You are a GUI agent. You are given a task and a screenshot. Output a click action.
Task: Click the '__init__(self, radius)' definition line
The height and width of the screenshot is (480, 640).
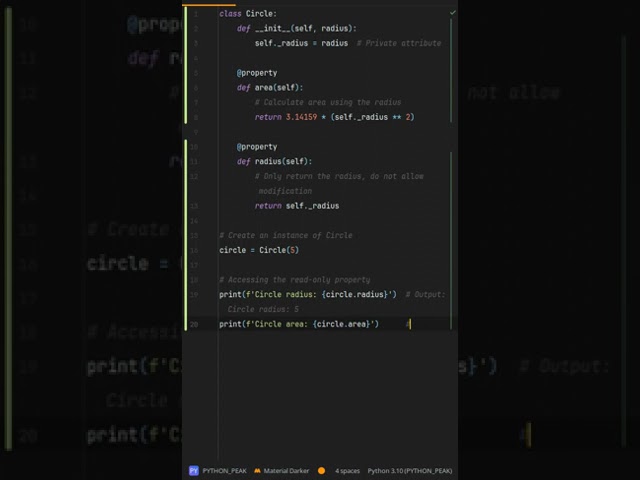pos(297,29)
